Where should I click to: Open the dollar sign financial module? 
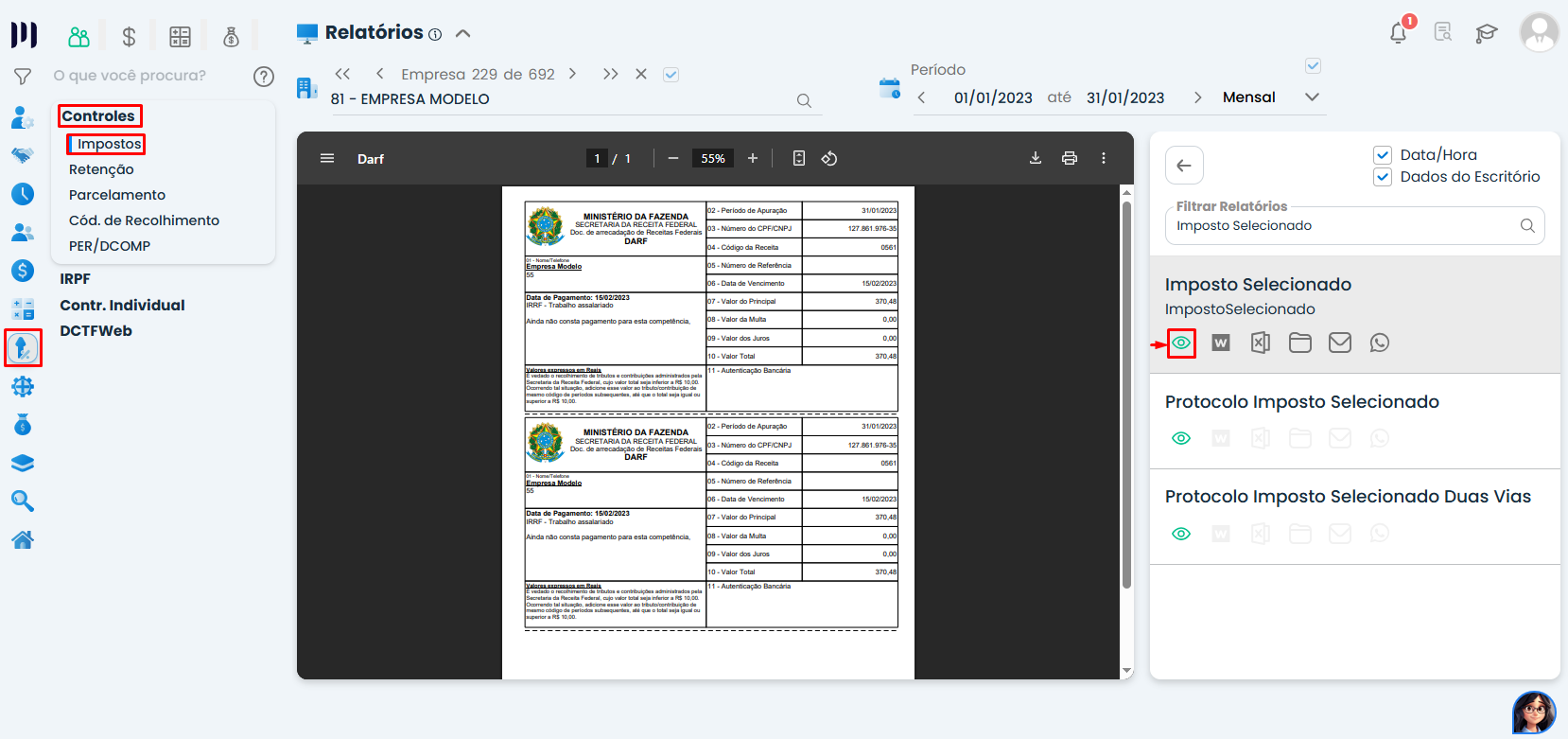pyautogui.click(x=130, y=37)
